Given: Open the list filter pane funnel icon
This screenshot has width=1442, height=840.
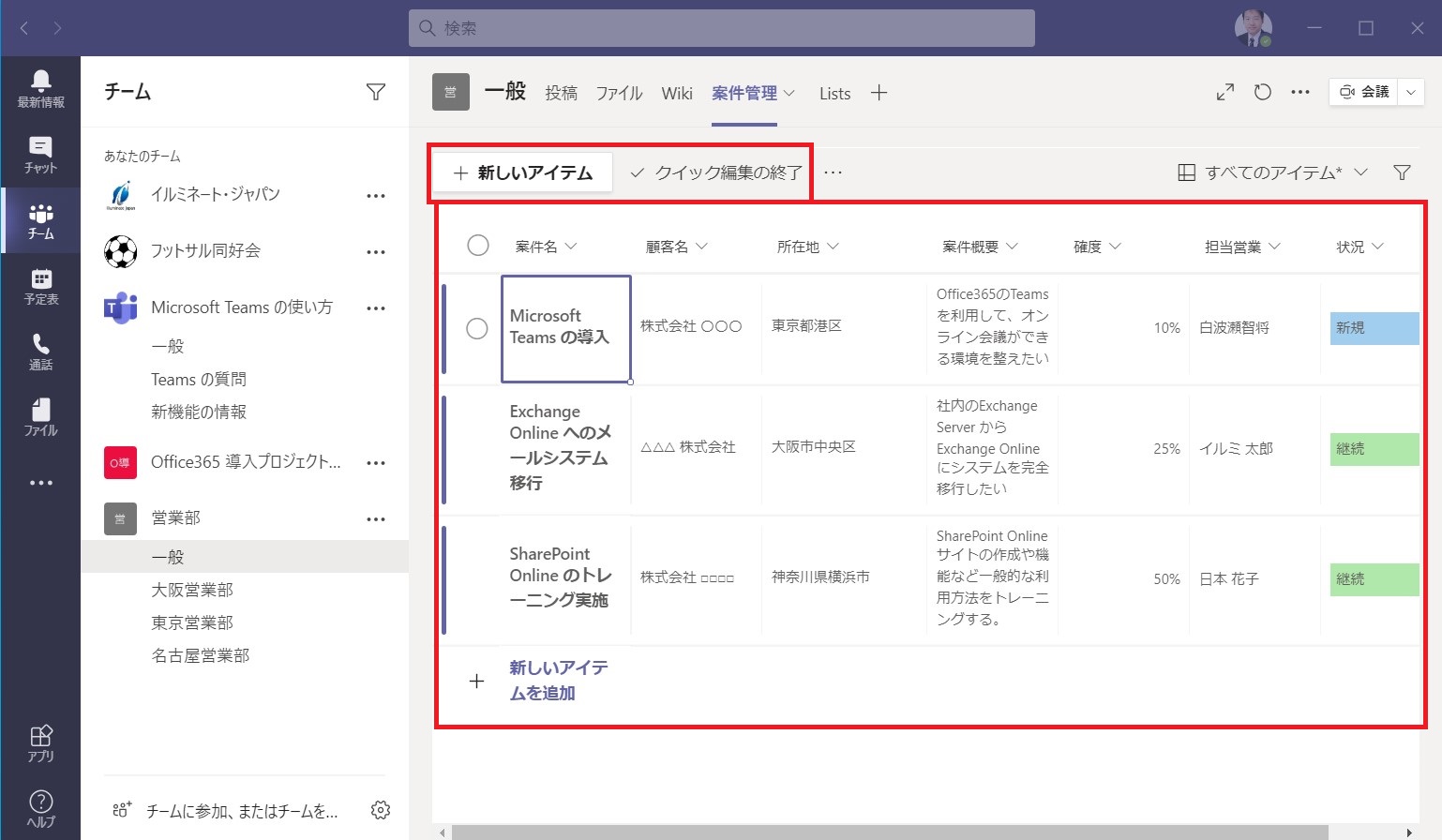Looking at the screenshot, I should click(x=1402, y=172).
